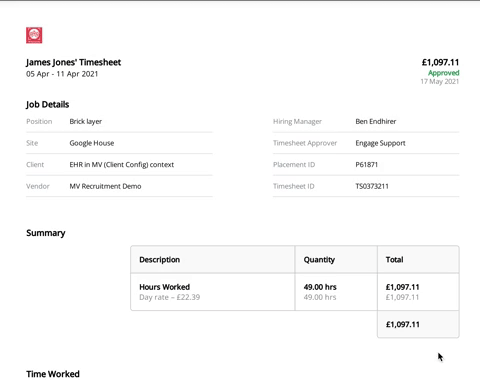Click the green Approved status label
This screenshot has width=480, height=380.
pyautogui.click(x=443, y=73)
